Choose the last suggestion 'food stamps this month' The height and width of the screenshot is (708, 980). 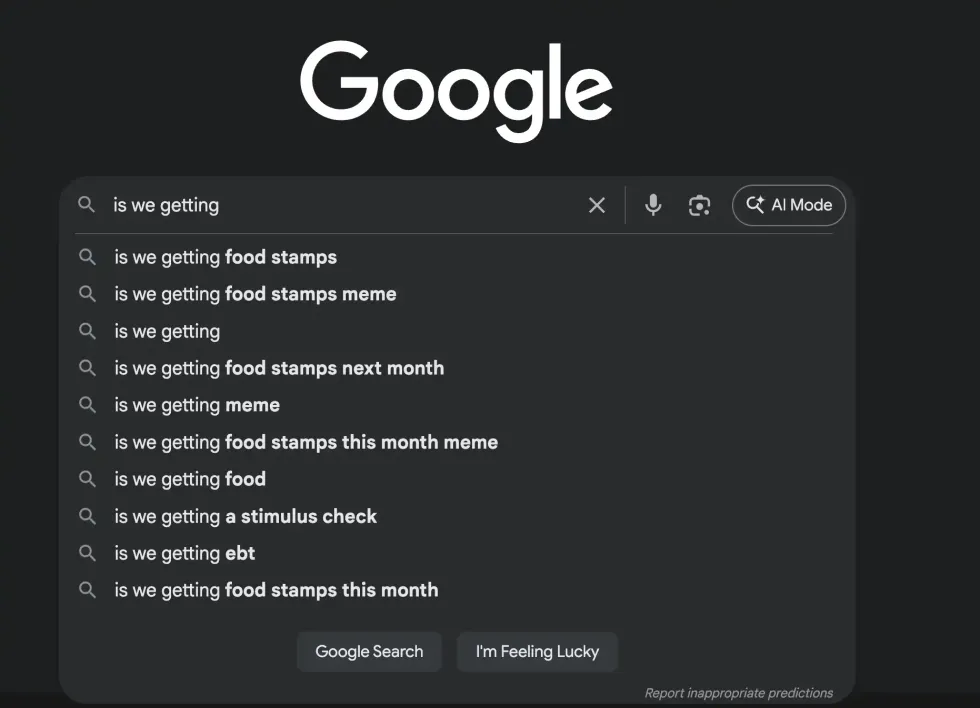pos(276,590)
